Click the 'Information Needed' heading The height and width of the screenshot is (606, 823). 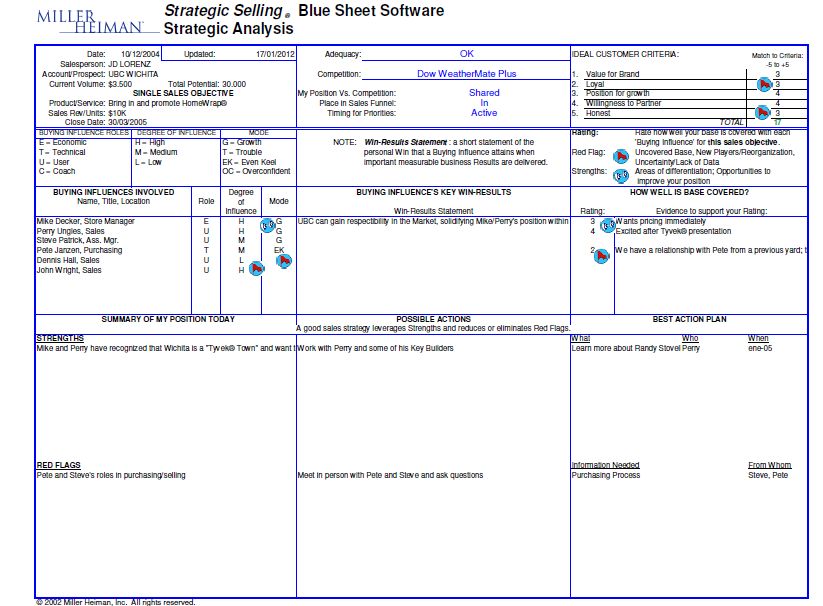point(605,465)
